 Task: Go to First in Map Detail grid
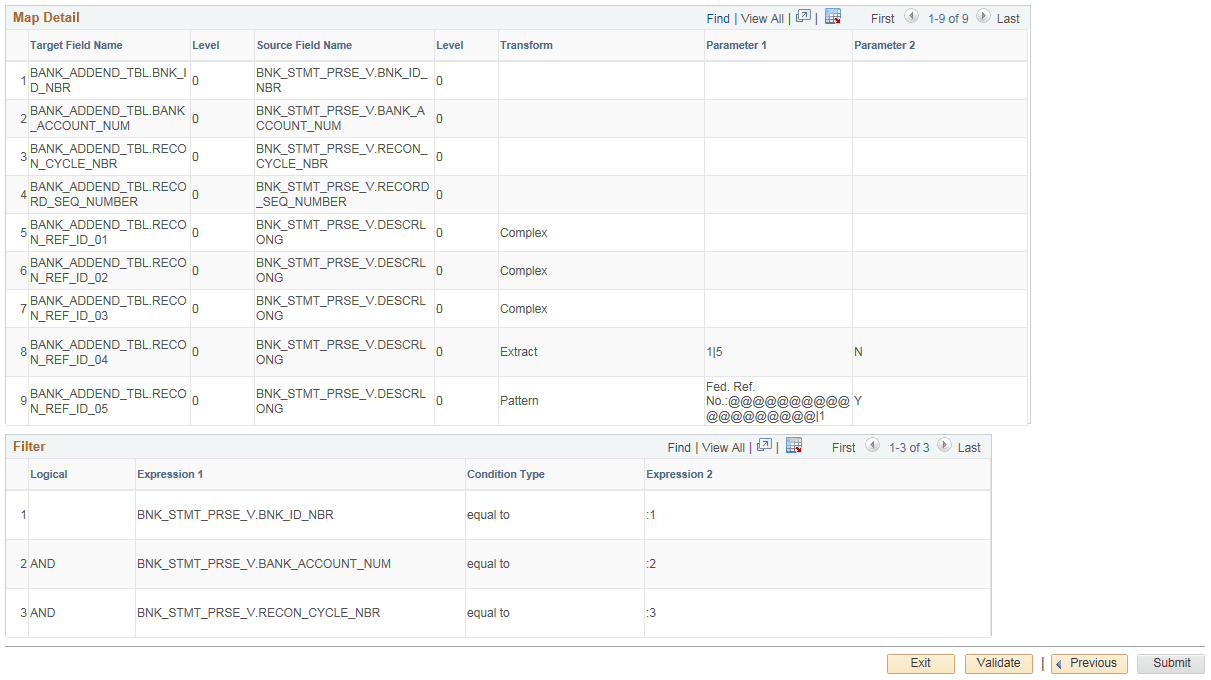(883, 19)
